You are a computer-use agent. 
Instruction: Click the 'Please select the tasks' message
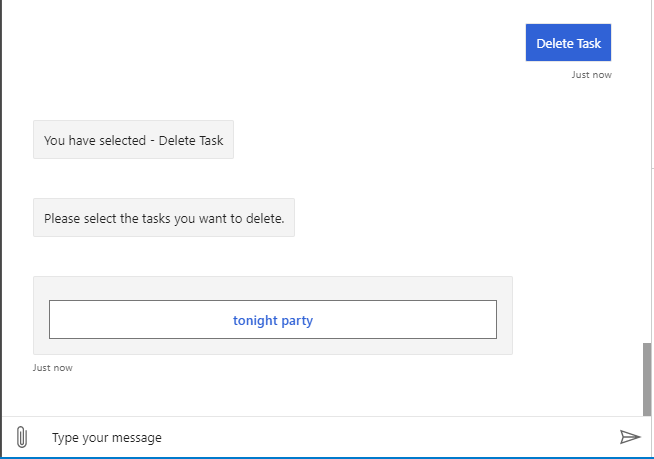point(164,218)
